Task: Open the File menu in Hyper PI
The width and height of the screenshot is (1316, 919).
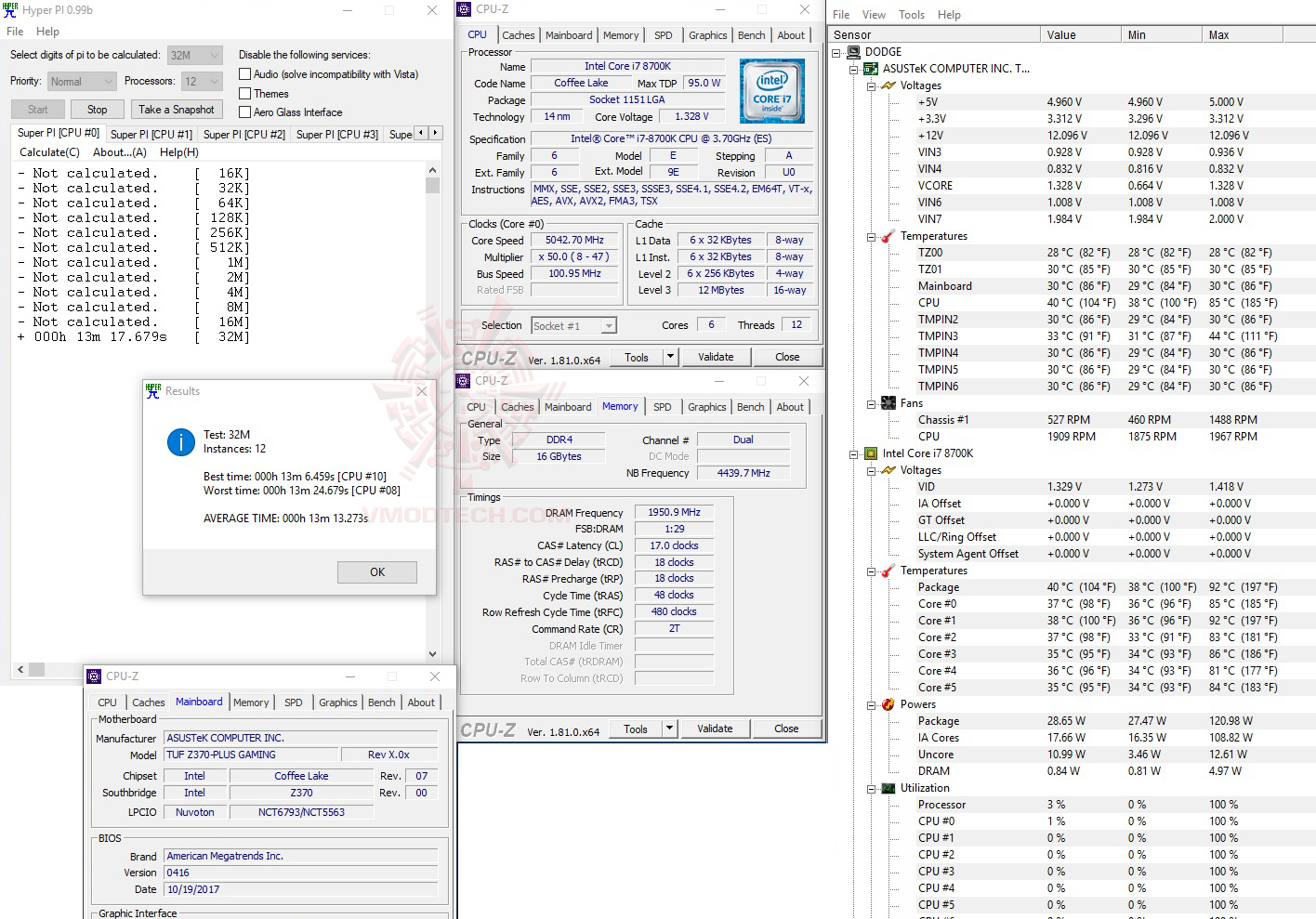Action: point(15,32)
